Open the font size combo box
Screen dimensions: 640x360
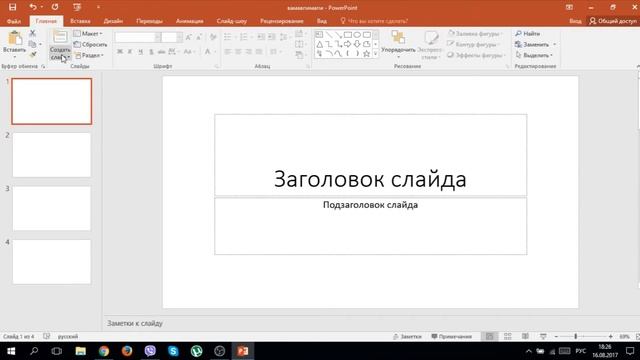[x=171, y=37]
